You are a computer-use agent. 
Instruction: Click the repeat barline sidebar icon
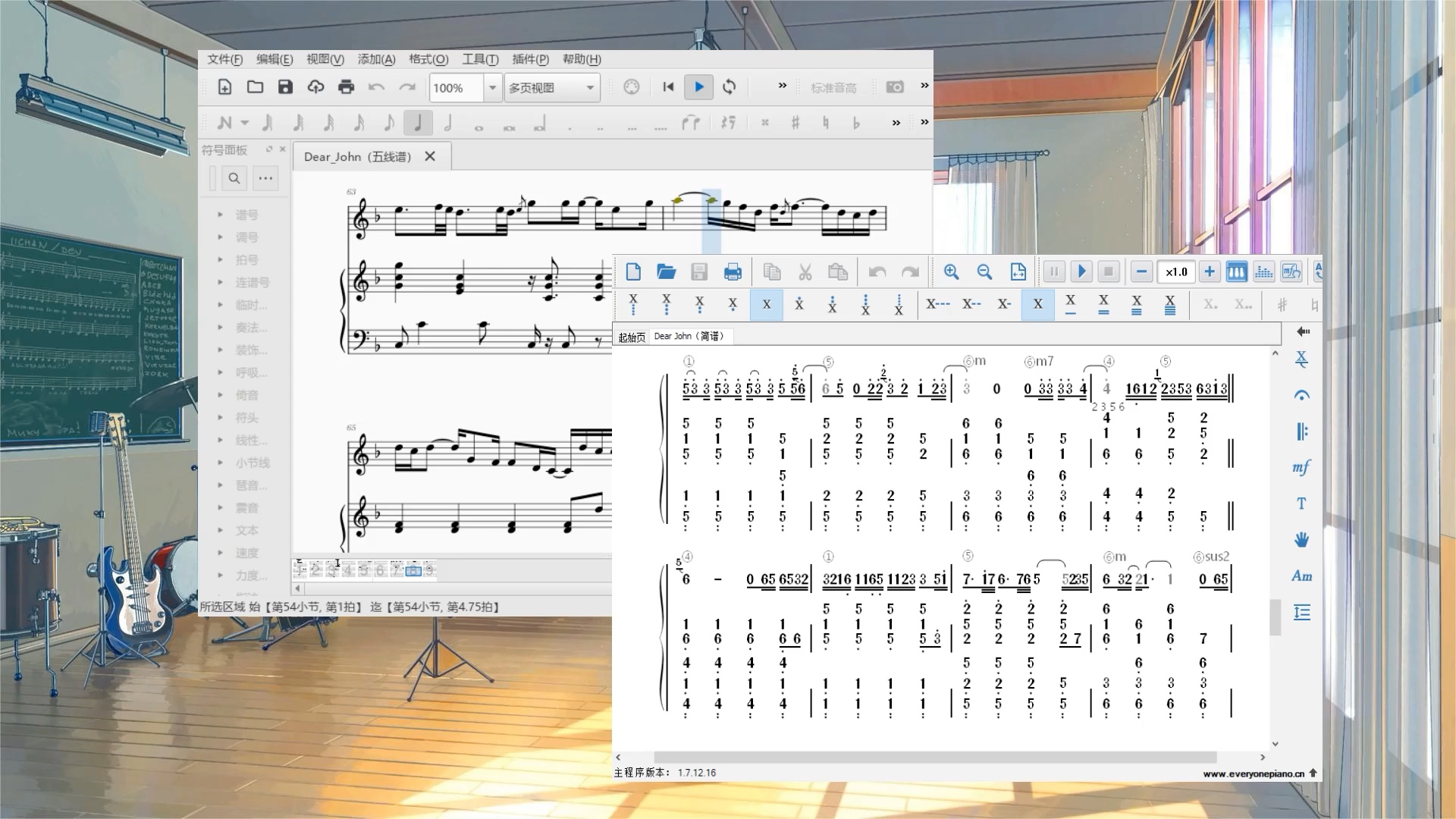[1301, 431]
